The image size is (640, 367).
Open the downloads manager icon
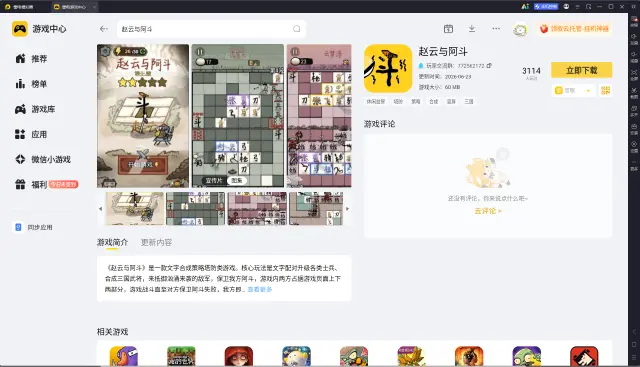click(x=472, y=29)
